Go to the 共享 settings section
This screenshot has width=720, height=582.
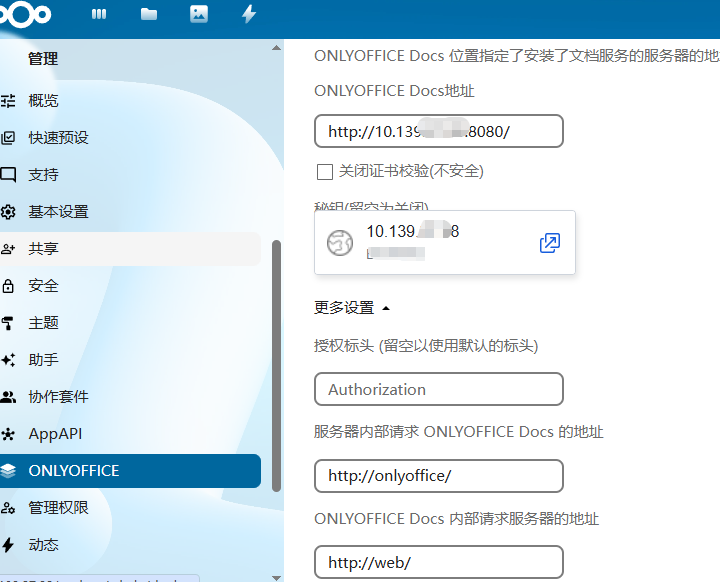point(44,249)
